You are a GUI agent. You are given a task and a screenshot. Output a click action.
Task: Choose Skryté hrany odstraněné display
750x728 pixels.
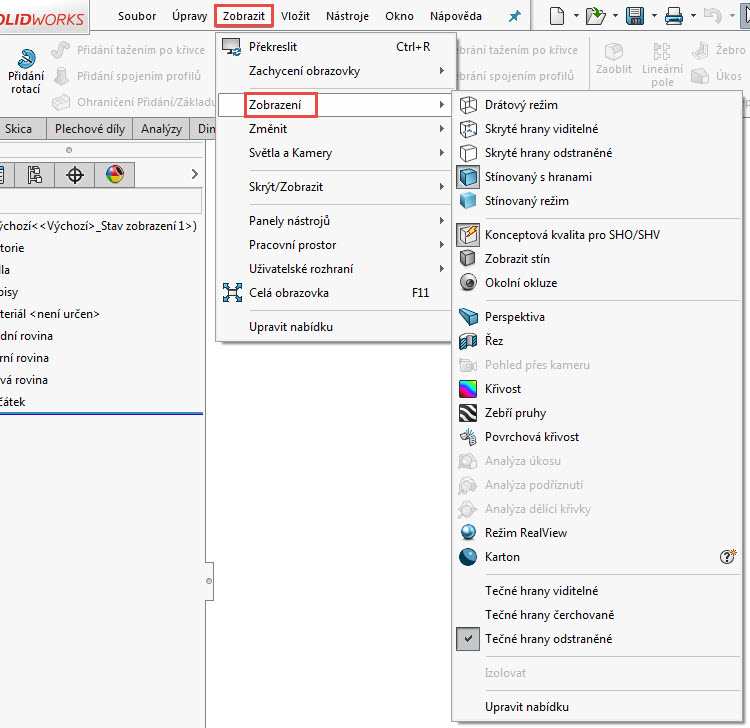pyautogui.click(x=596, y=153)
